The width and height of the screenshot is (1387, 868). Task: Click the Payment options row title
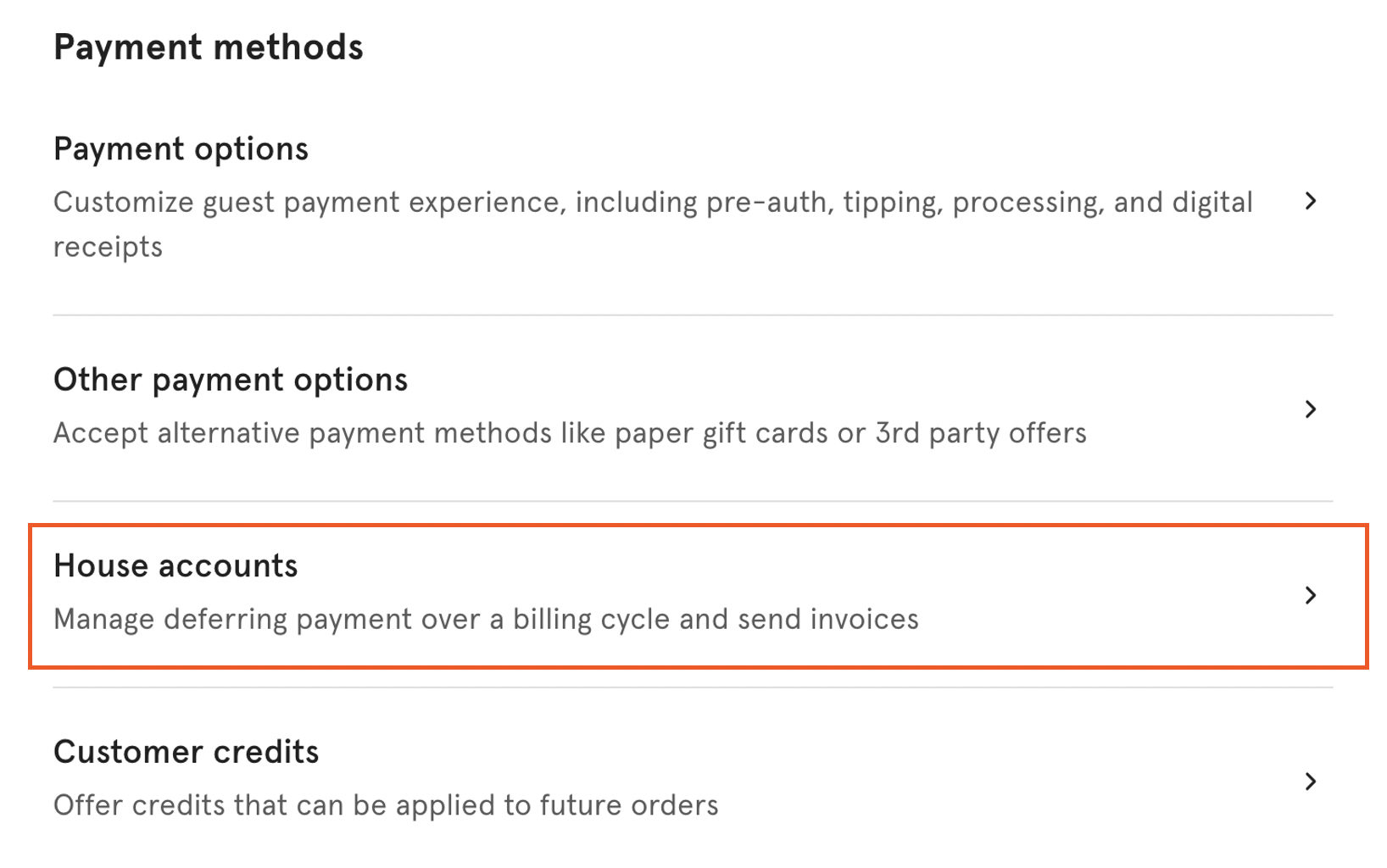(181, 148)
